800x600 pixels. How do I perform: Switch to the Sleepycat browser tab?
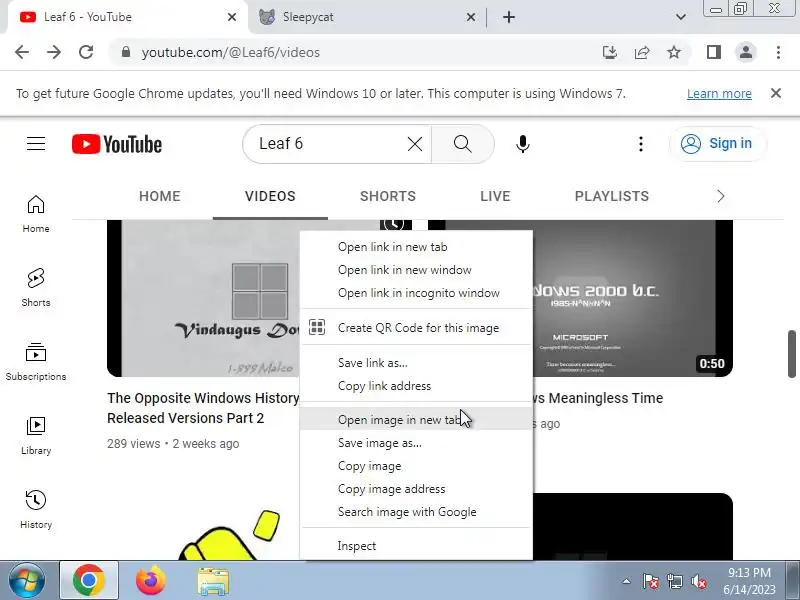coord(357,17)
